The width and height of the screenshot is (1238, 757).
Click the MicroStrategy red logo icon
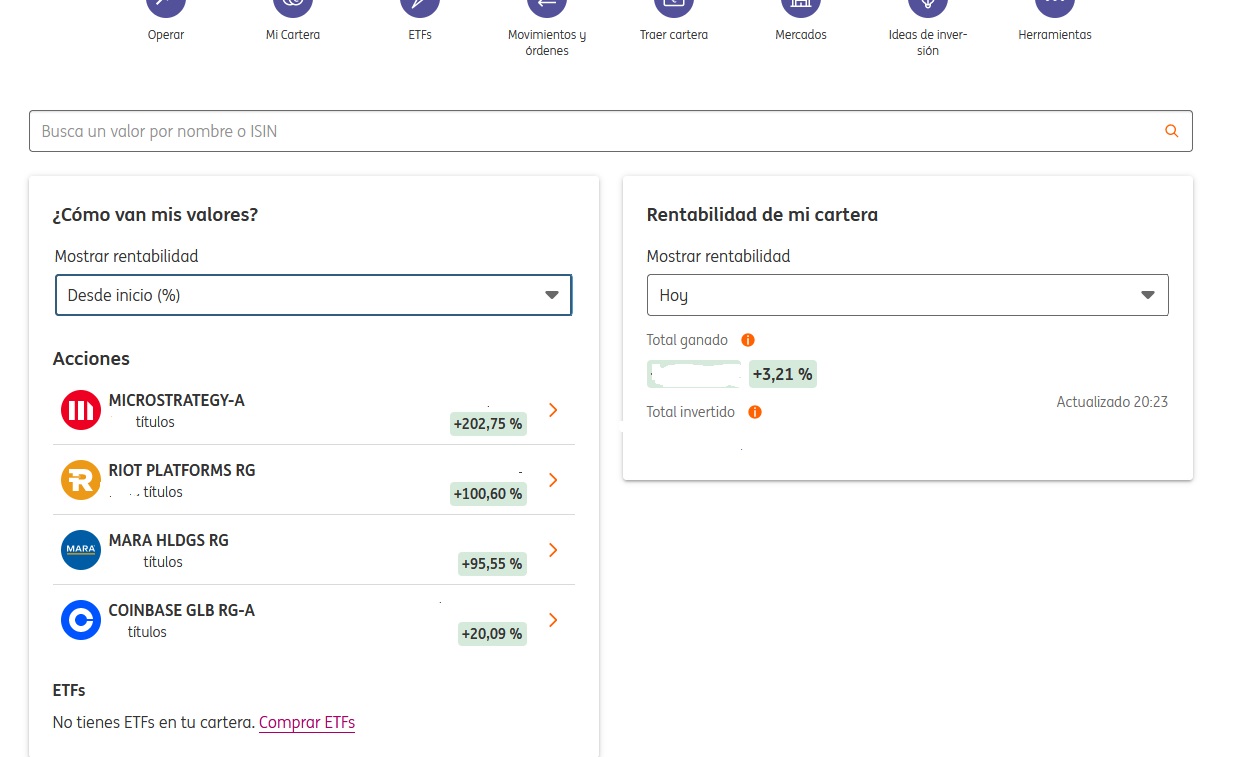click(81, 410)
